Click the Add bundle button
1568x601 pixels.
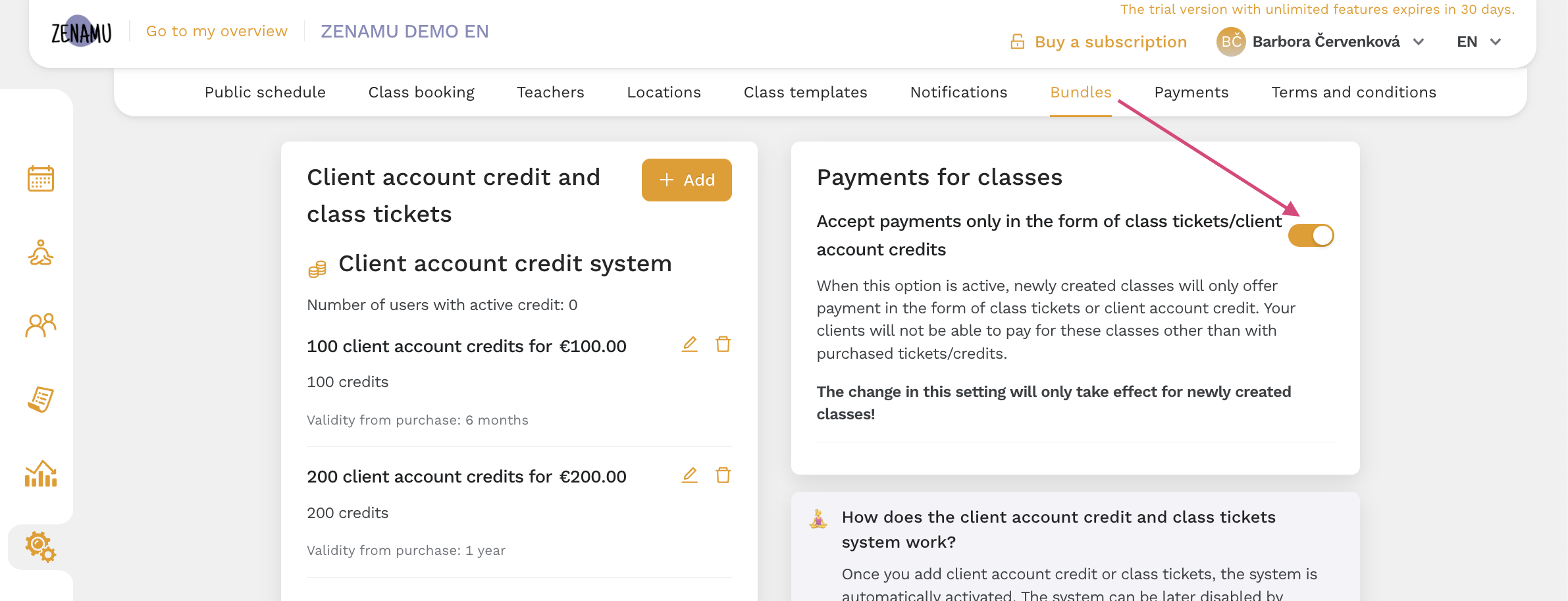pyautogui.click(x=687, y=180)
